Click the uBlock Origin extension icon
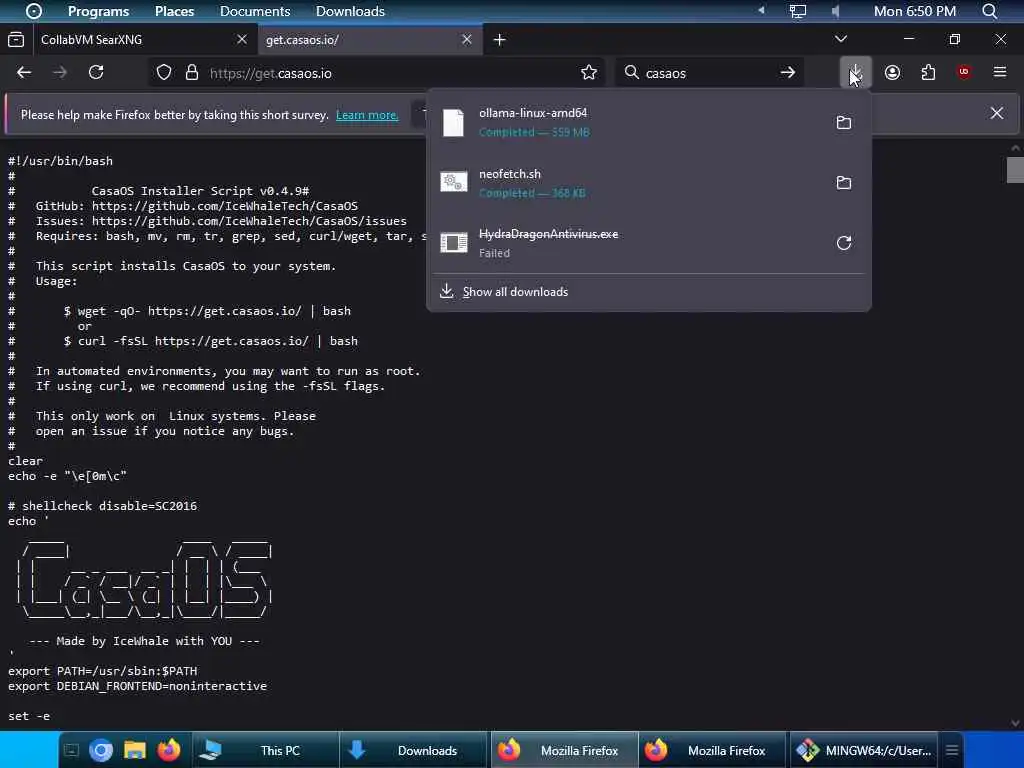 click(x=963, y=72)
